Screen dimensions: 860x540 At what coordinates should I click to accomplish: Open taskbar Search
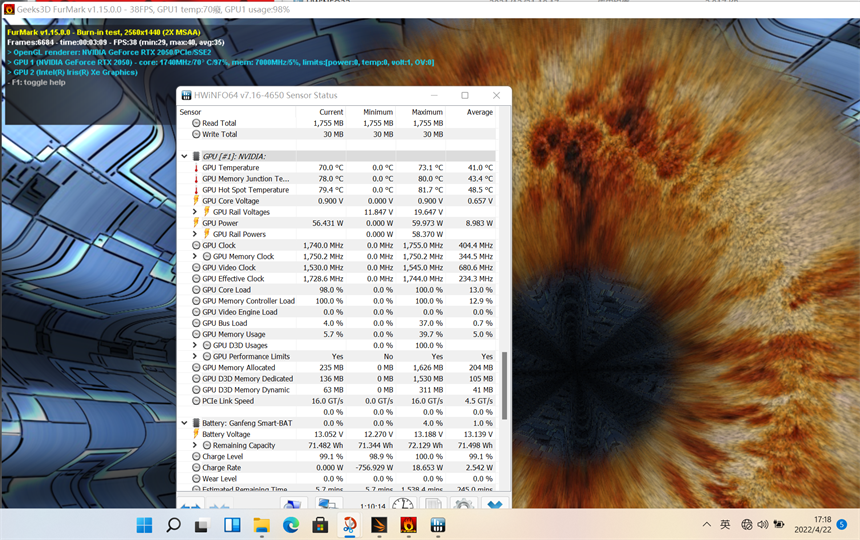point(173,525)
